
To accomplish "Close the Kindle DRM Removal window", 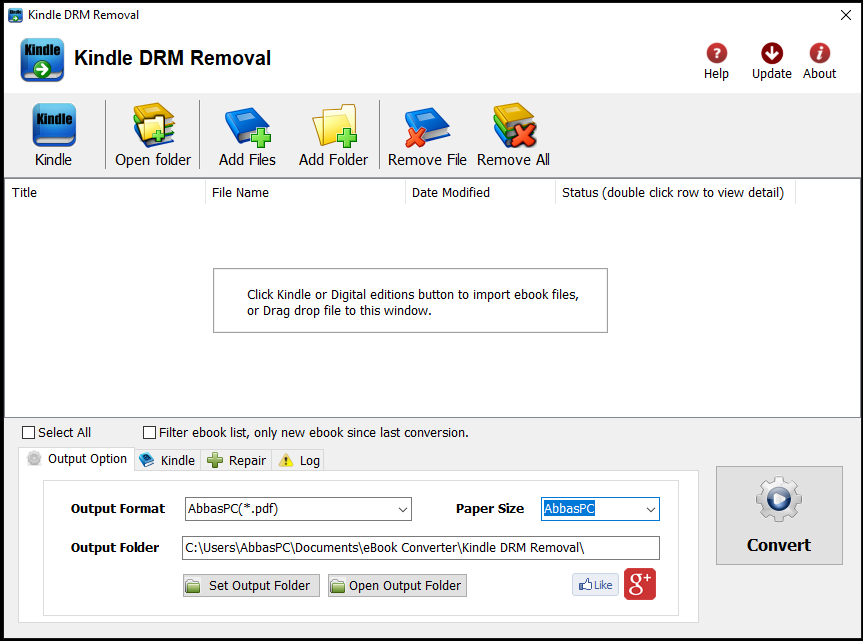I will pos(846,15).
